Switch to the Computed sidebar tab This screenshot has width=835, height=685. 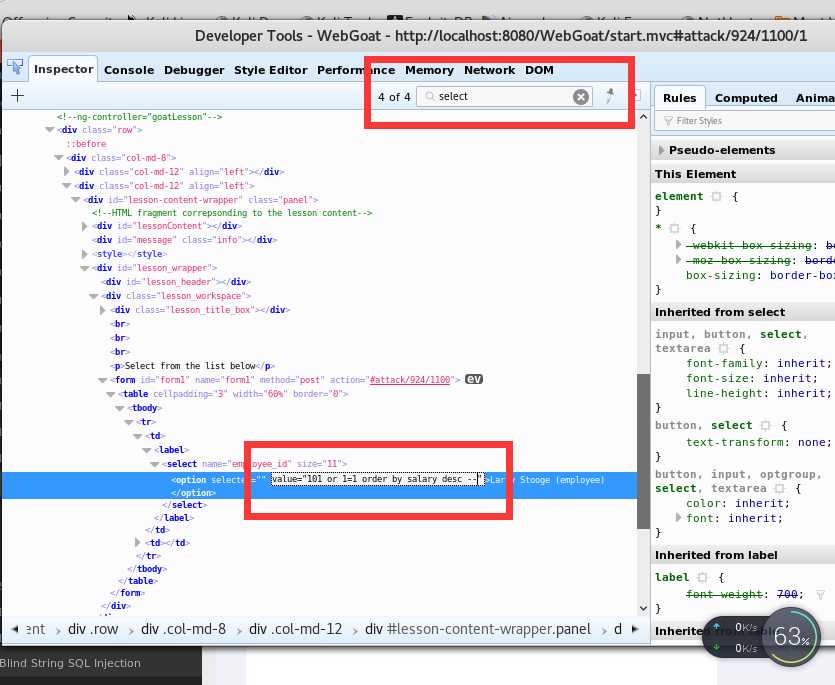[x=746, y=98]
